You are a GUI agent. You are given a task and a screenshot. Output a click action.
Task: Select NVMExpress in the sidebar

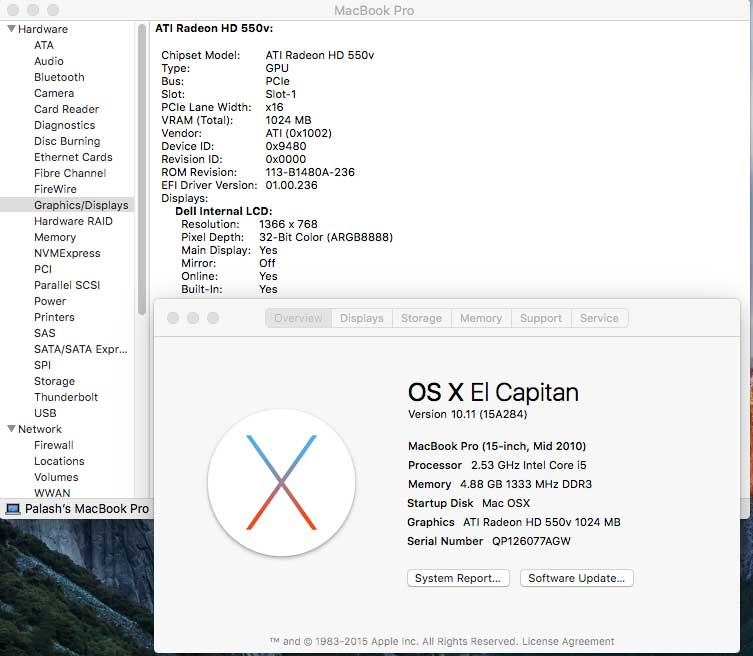point(67,253)
